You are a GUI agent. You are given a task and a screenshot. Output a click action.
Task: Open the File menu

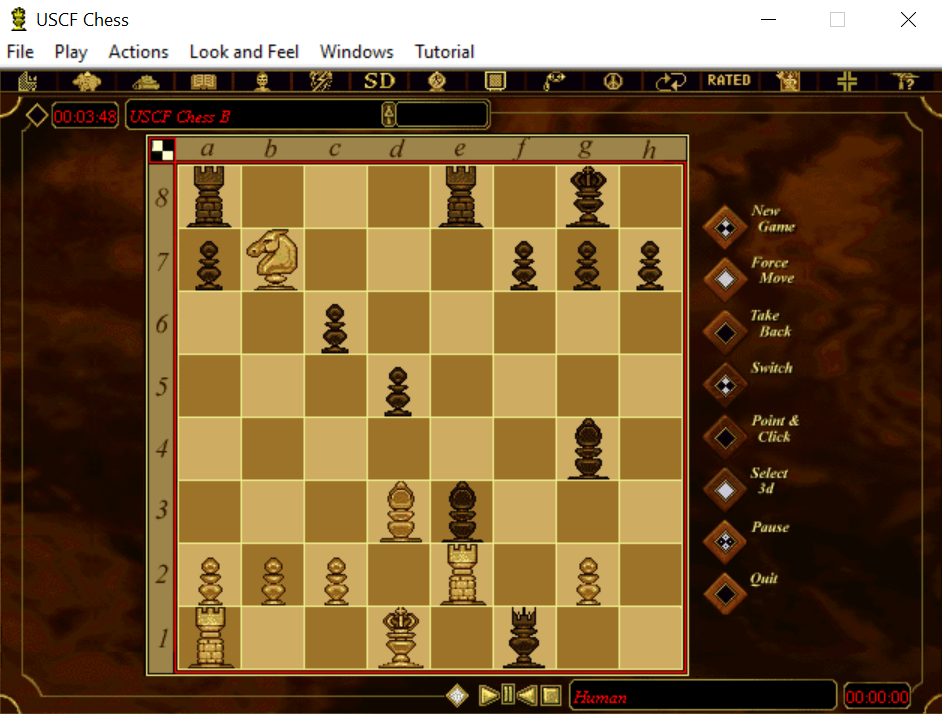click(x=20, y=52)
